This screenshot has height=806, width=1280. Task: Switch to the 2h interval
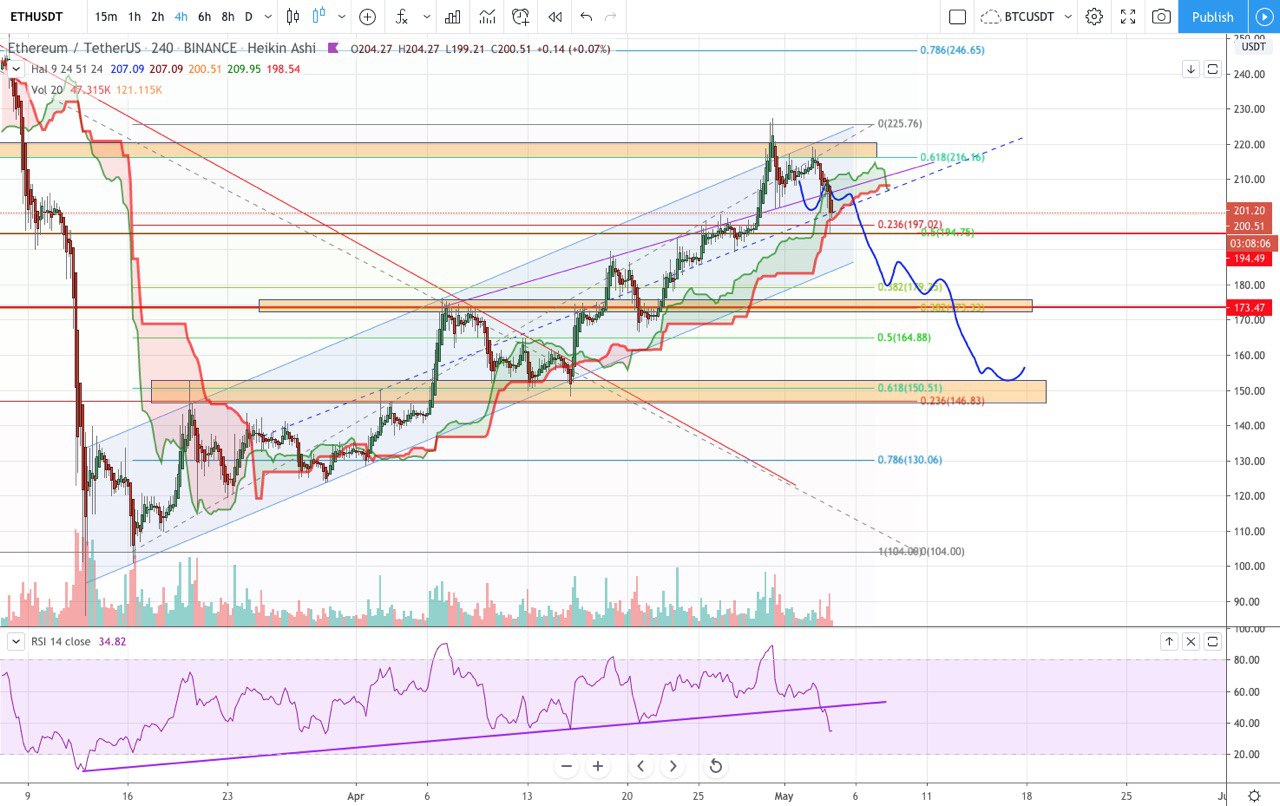[158, 16]
